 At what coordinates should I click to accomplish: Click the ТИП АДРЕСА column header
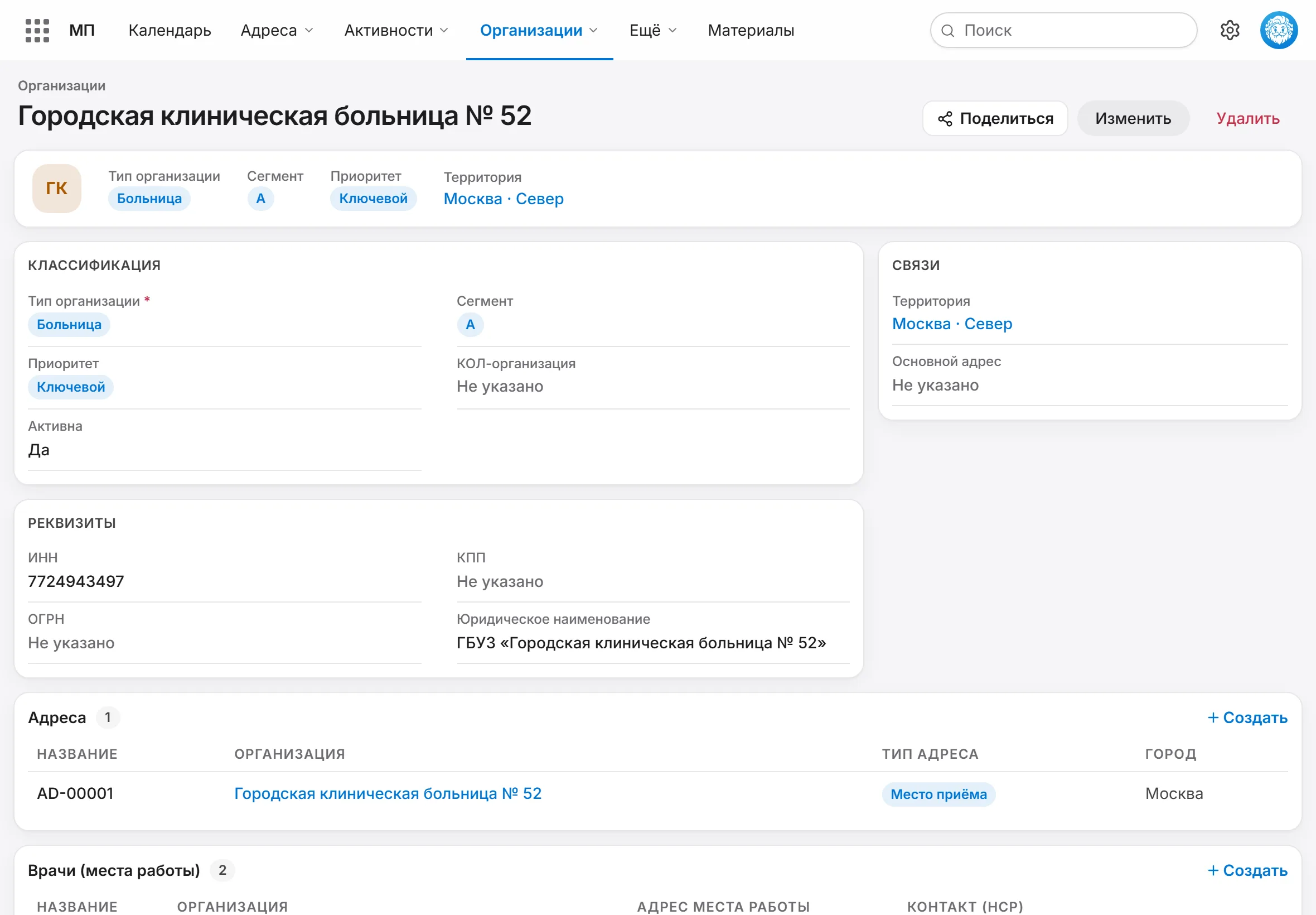click(930, 754)
